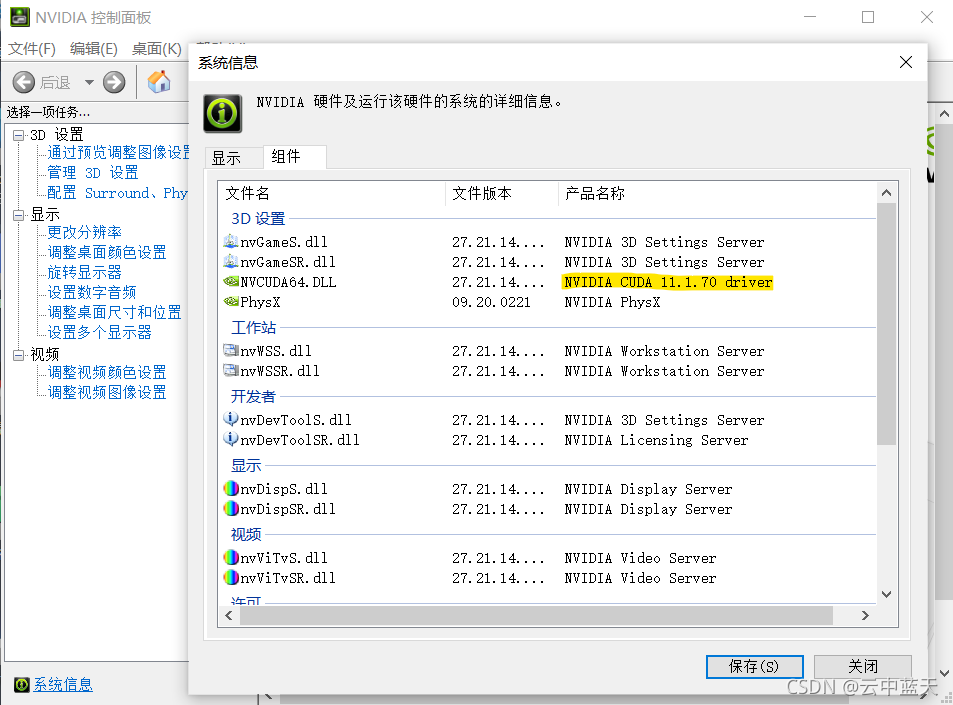Screen dimensions: 953x705
Task: Click the nvDevToolS.dll info icon
Action: pos(230,419)
